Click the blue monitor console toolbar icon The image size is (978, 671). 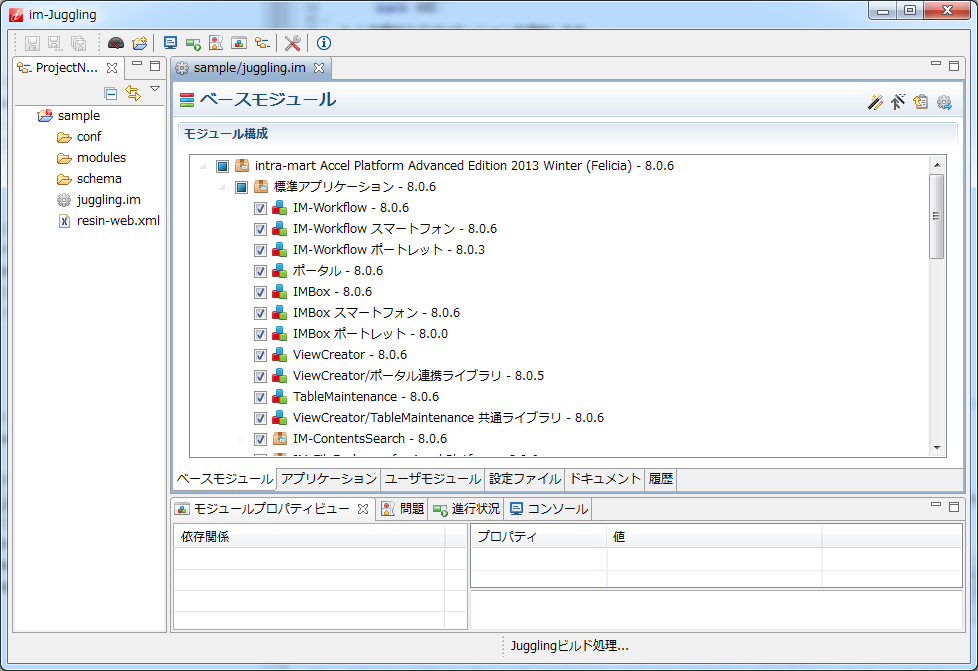click(x=170, y=43)
